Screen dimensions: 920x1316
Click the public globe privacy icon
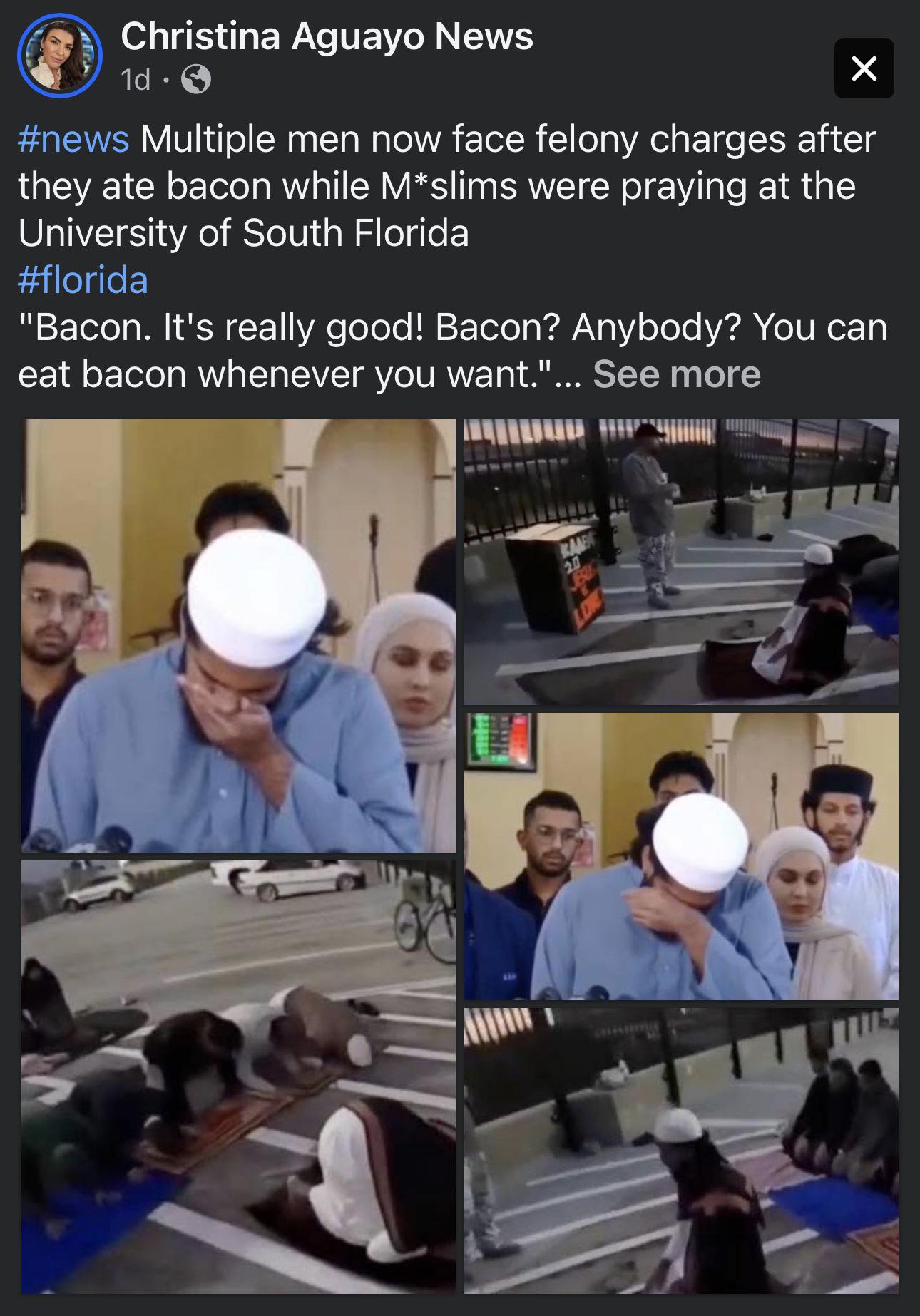pos(195,80)
